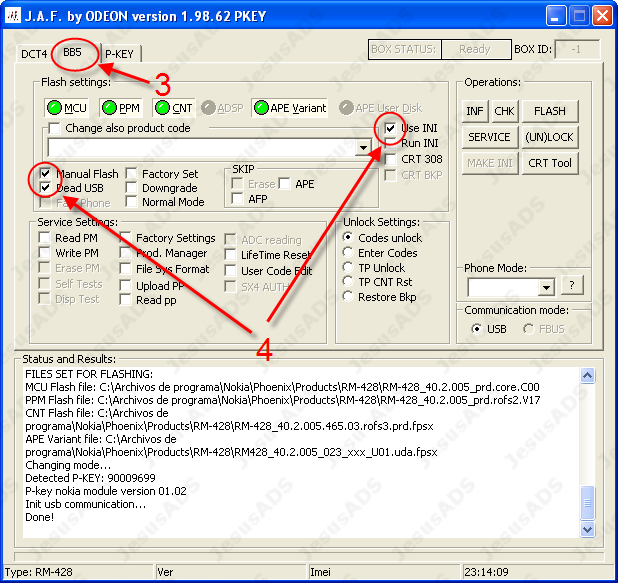The height and width of the screenshot is (583, 618).
Task: Check the SKIP APE checkbox
Action: (285, 183)
